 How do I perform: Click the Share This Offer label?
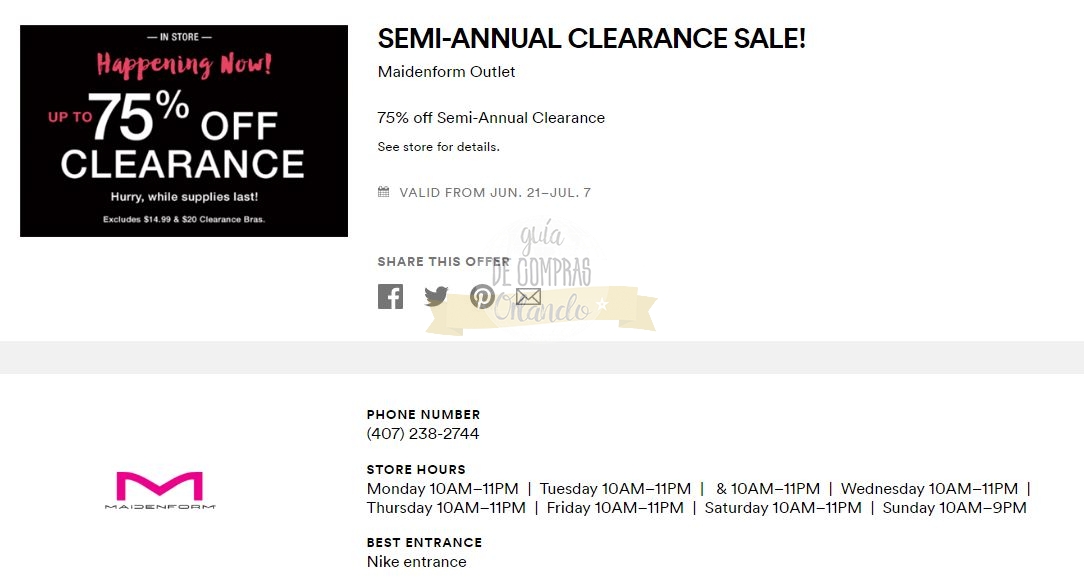[x=443, y=262]
